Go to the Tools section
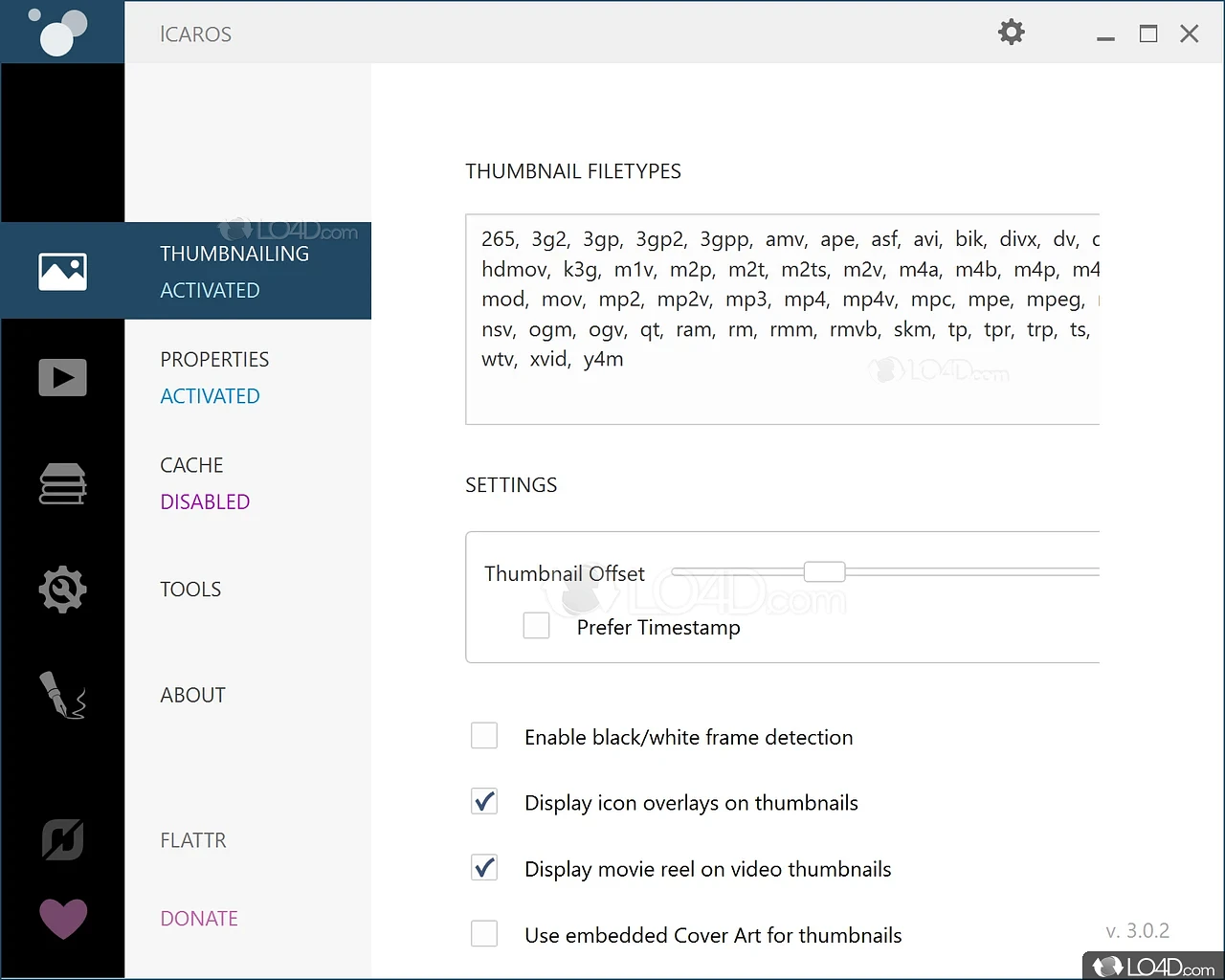The image size is (1225, 980). coord(190,590)
